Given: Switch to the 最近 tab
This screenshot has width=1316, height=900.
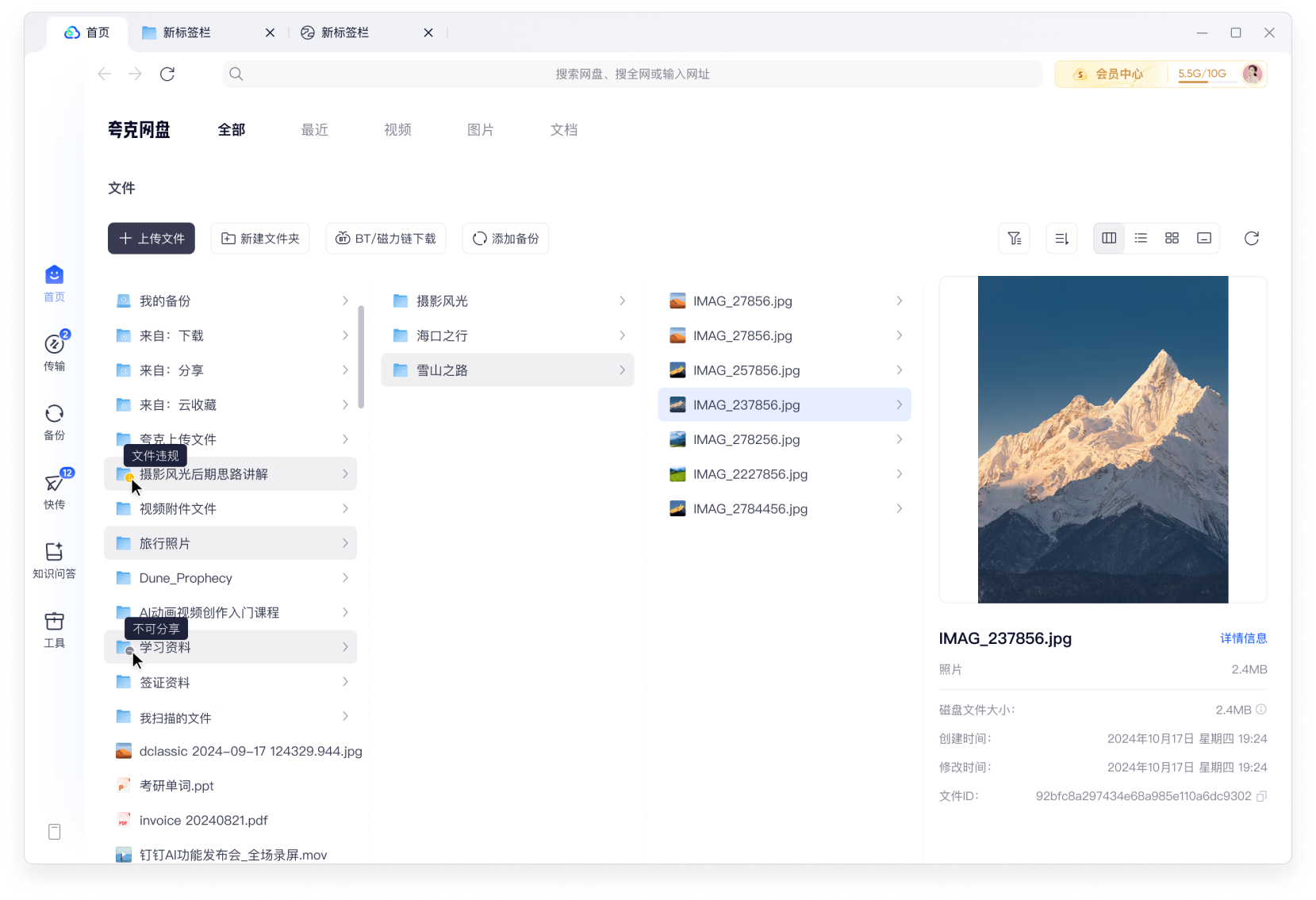Looking at the screenshot, I should pos(315,130).
